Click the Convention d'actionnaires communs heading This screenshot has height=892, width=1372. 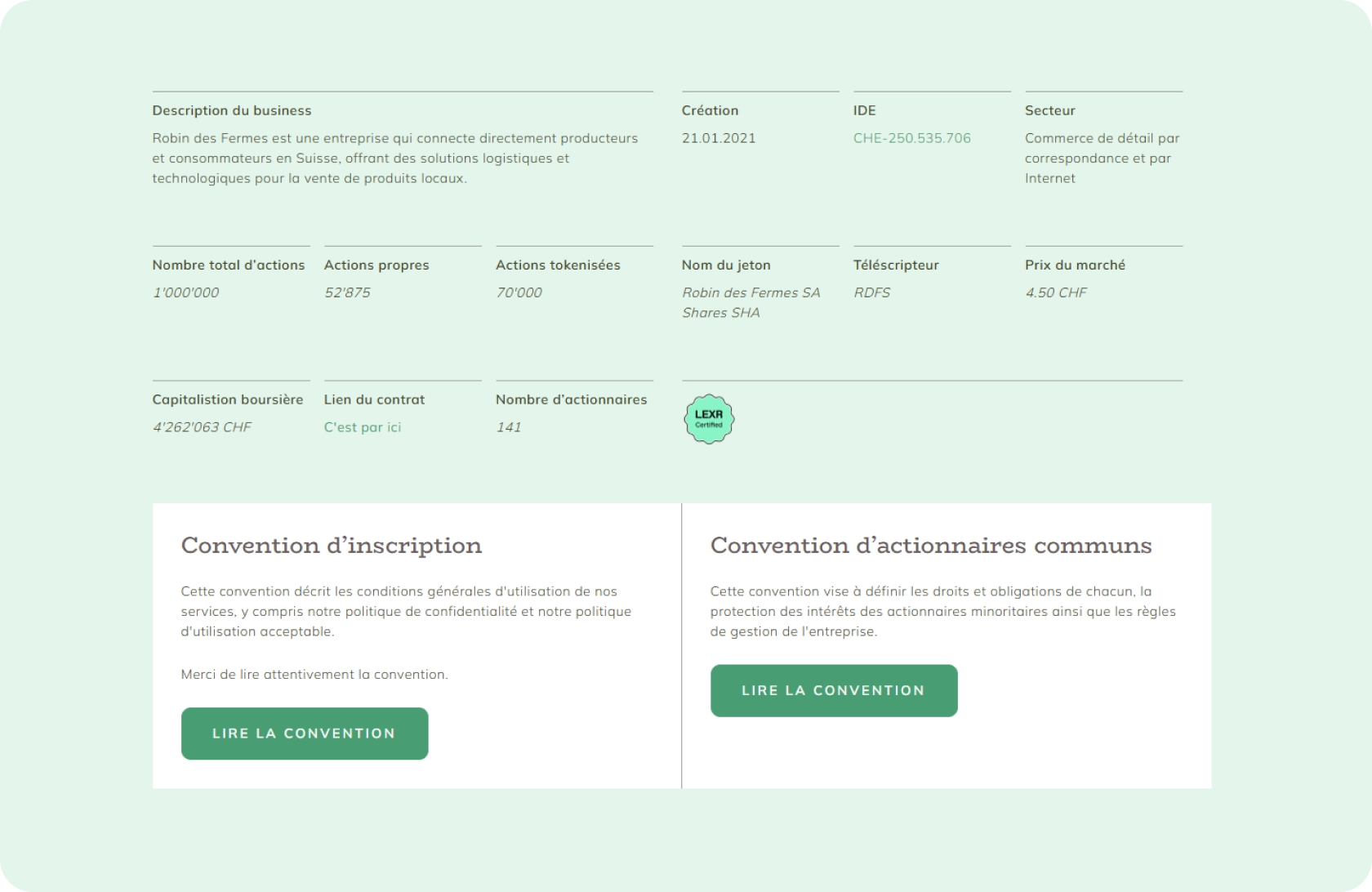point(930,546)
